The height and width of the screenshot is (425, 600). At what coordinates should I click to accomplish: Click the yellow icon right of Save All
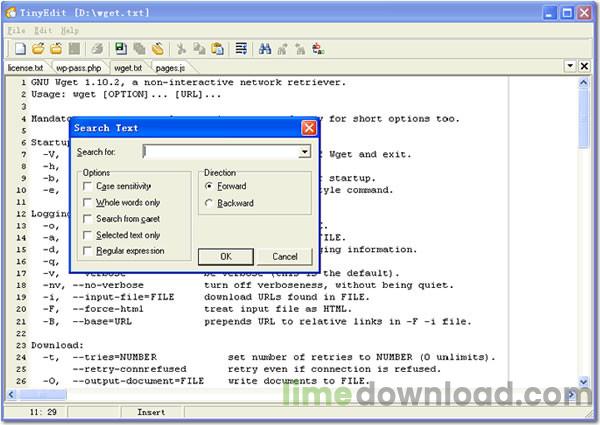click(x=157, y=49)
